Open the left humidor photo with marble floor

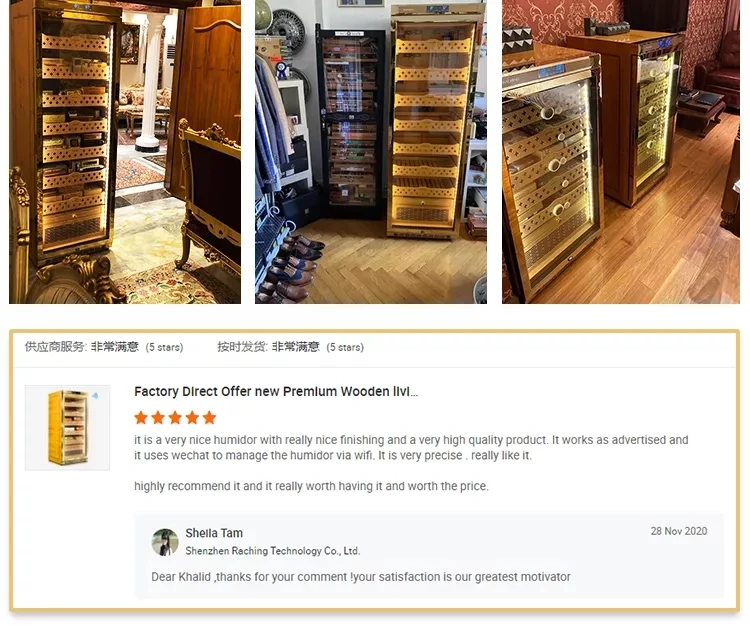pos(125,152)
